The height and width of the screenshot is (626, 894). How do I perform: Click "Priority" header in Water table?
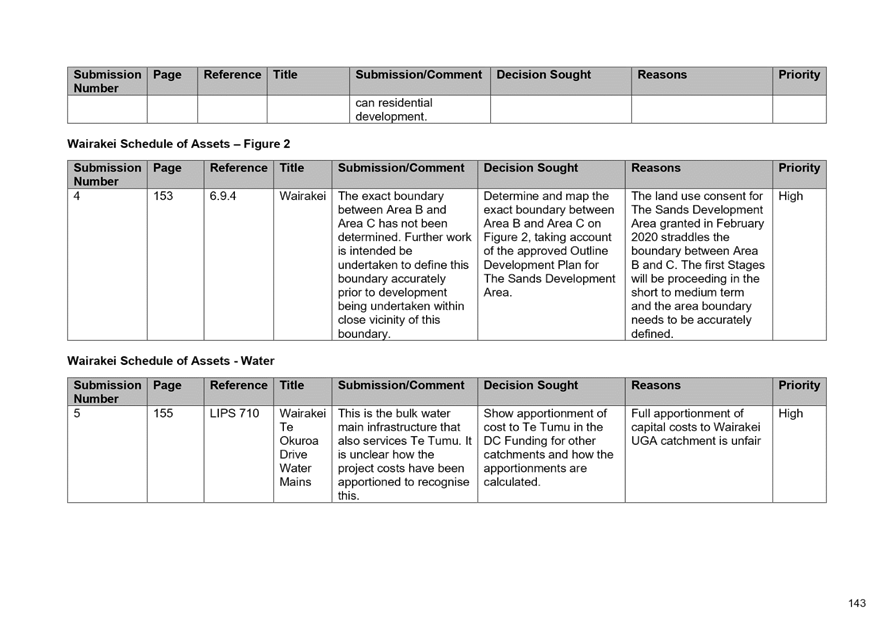tap(799, 392)
